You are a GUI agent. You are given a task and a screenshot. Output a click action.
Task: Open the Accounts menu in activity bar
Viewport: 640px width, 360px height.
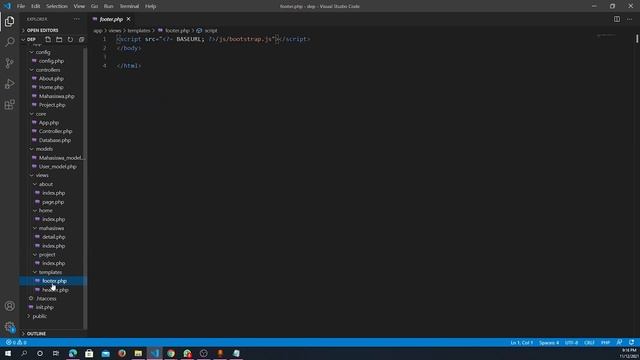point(9,306)
